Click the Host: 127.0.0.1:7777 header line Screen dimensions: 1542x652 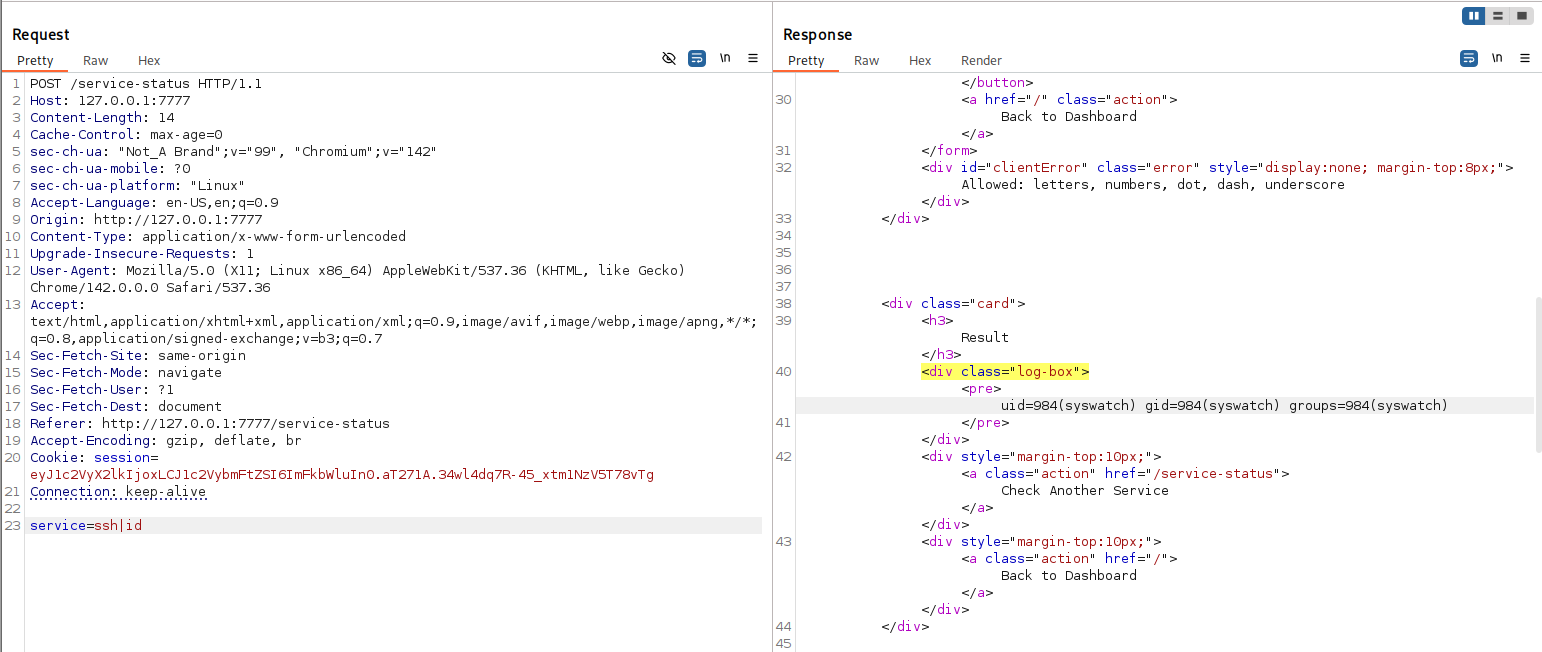[x=110, y=101]
